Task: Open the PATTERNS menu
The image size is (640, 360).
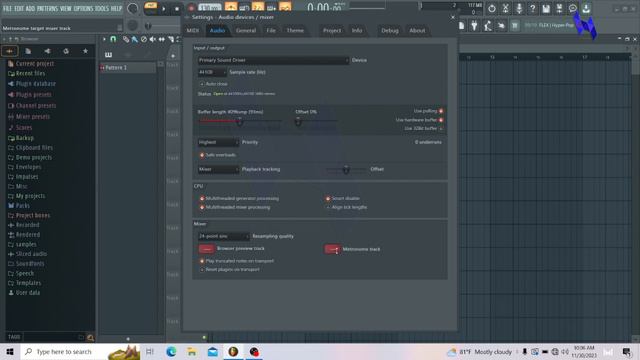Action: click(47, 9)
